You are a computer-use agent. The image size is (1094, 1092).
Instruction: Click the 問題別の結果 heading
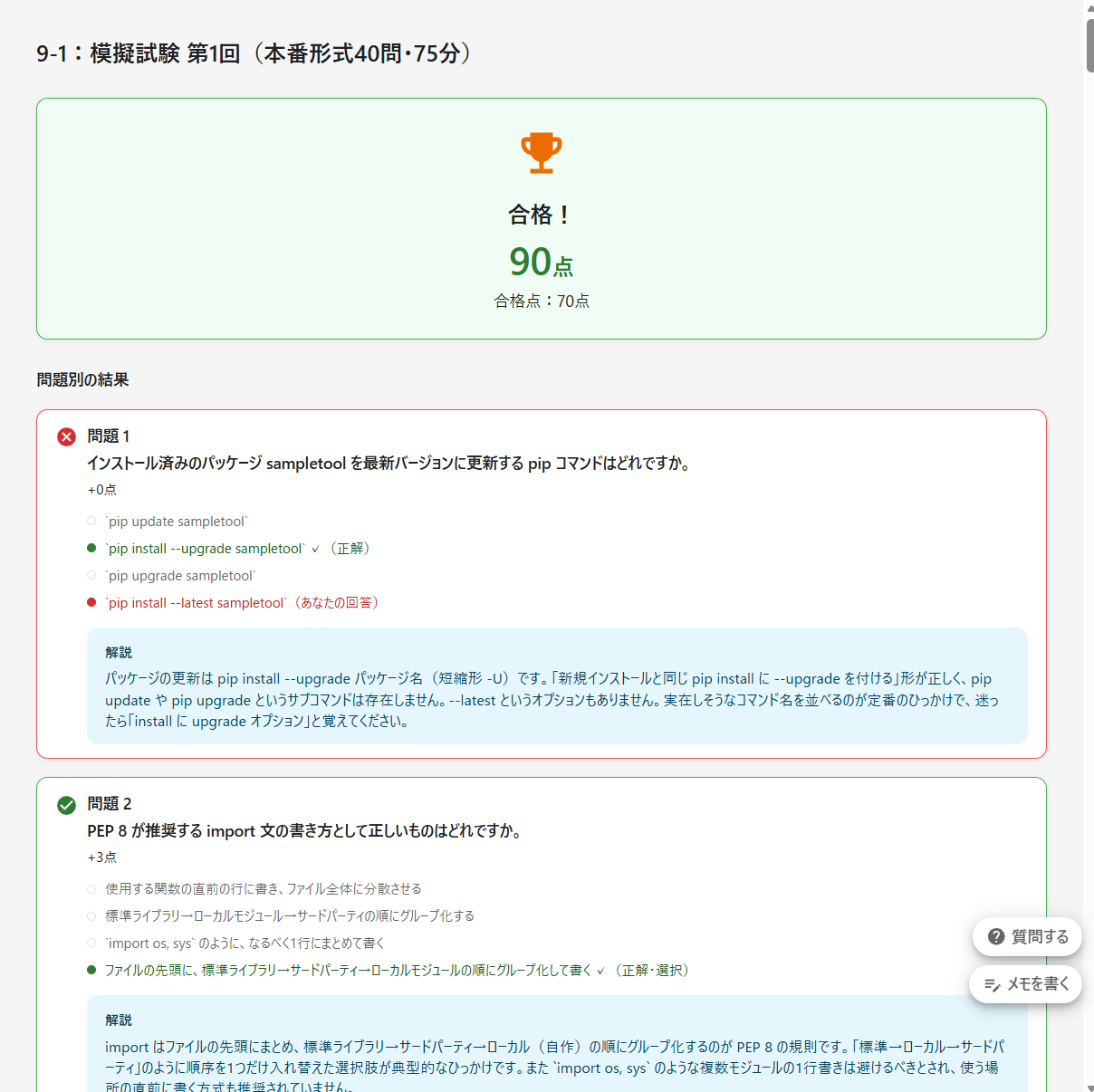[x=82, y=379]
